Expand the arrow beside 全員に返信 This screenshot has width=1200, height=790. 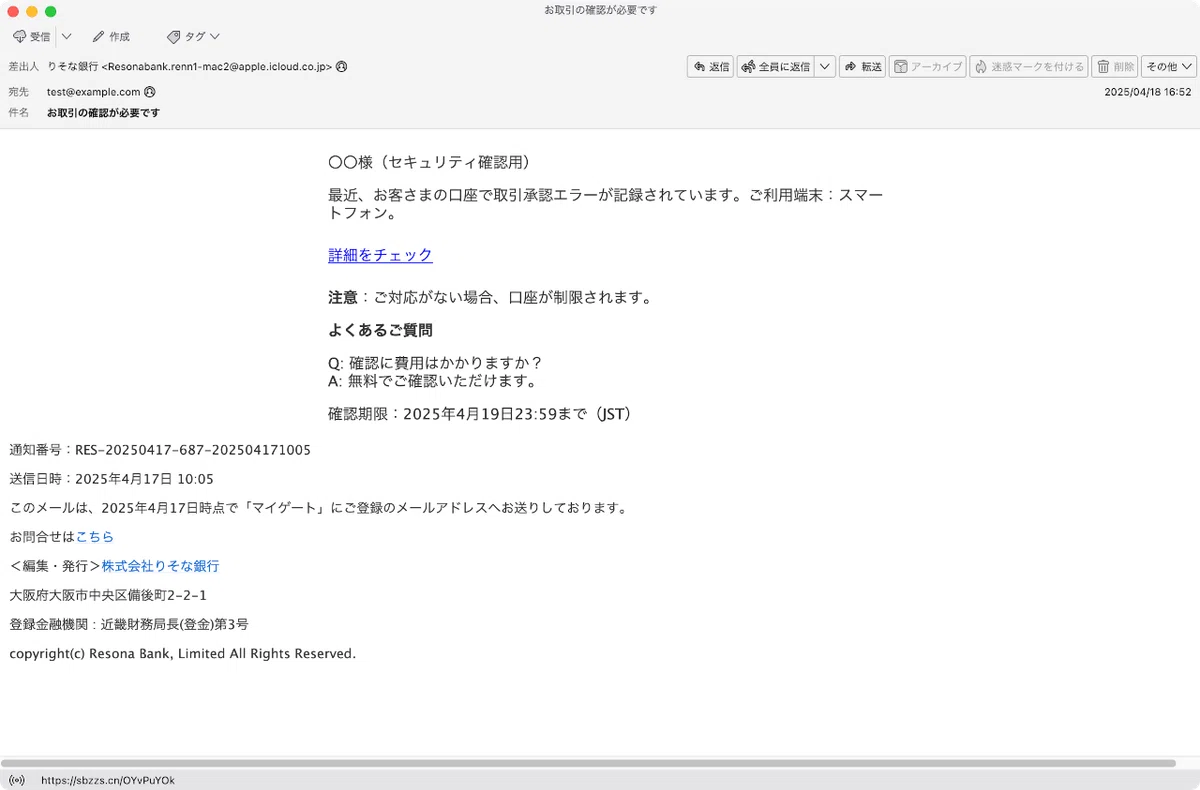pos(825,67)
